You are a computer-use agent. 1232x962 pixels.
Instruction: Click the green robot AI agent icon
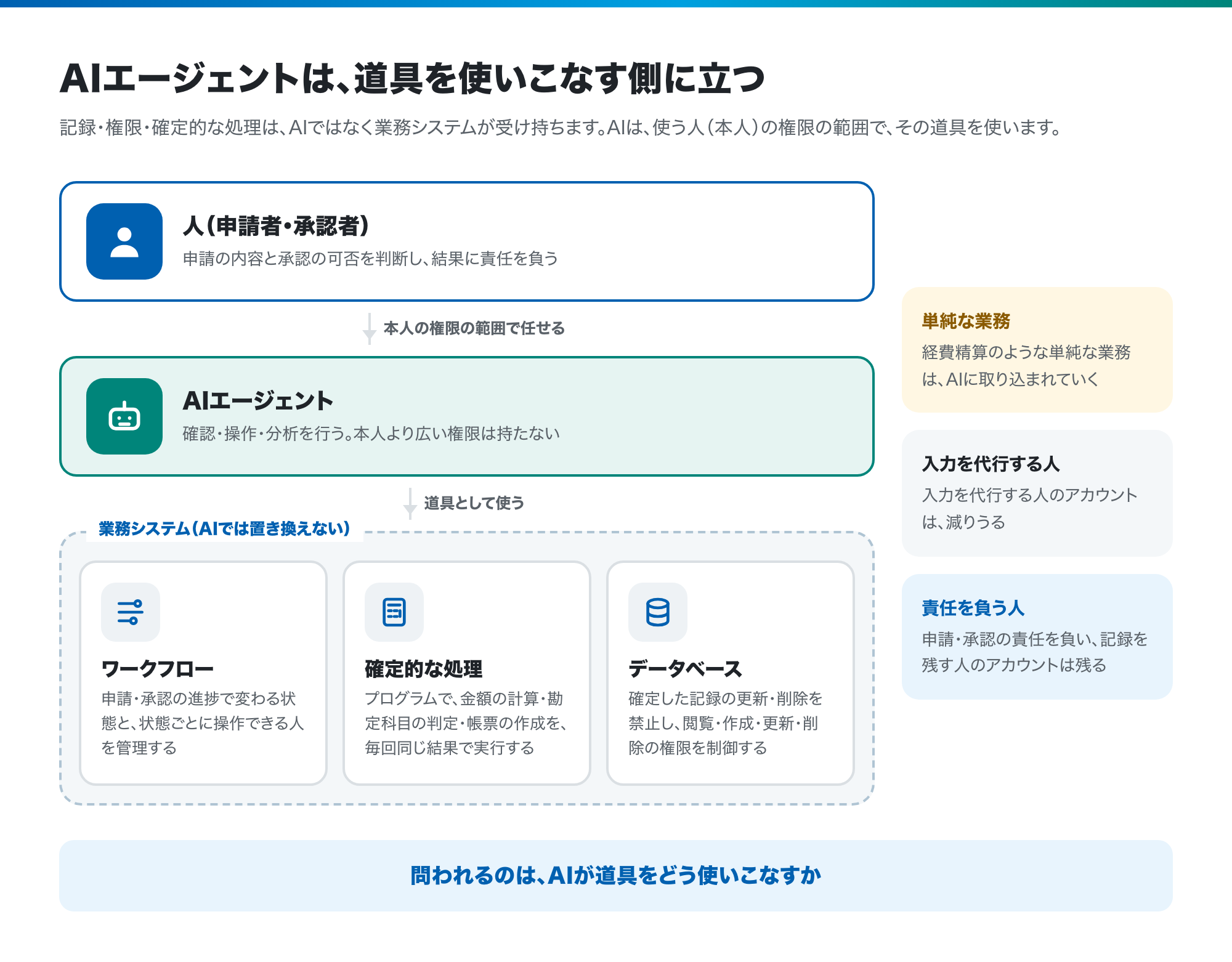[x=124, y=416]
